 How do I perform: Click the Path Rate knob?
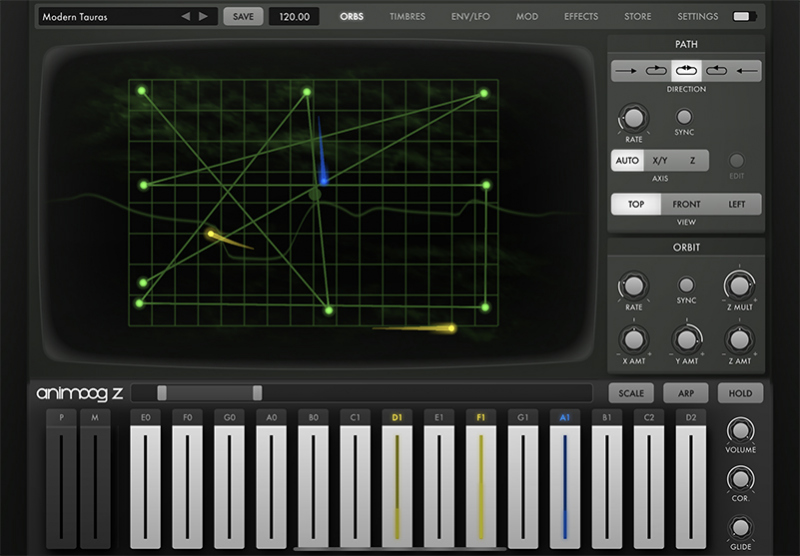(x=633, y=118)
